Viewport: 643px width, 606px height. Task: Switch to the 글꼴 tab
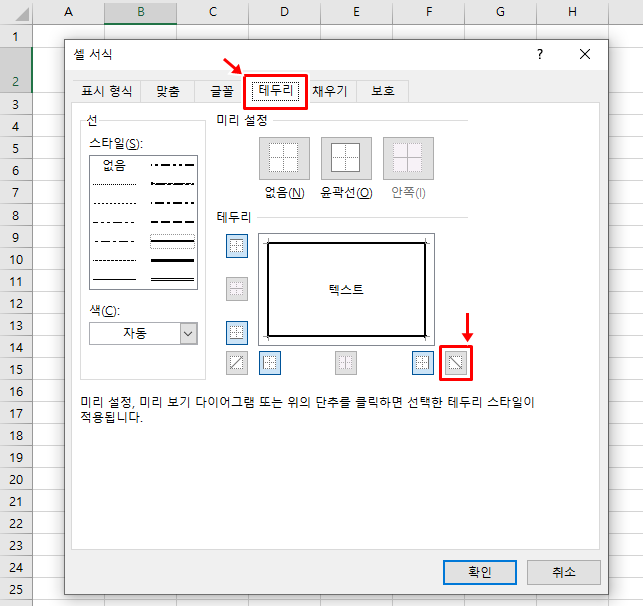coord(221,91)
